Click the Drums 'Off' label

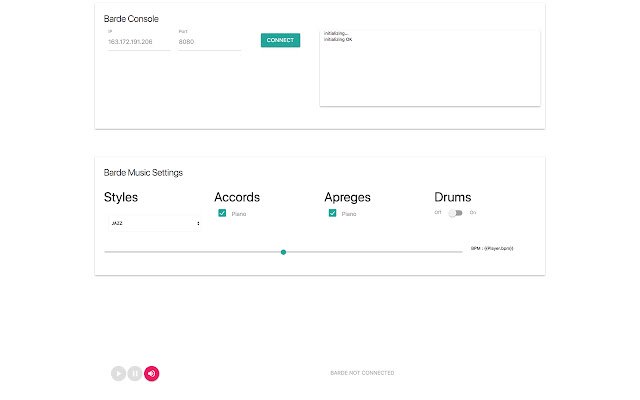point(438,212)
